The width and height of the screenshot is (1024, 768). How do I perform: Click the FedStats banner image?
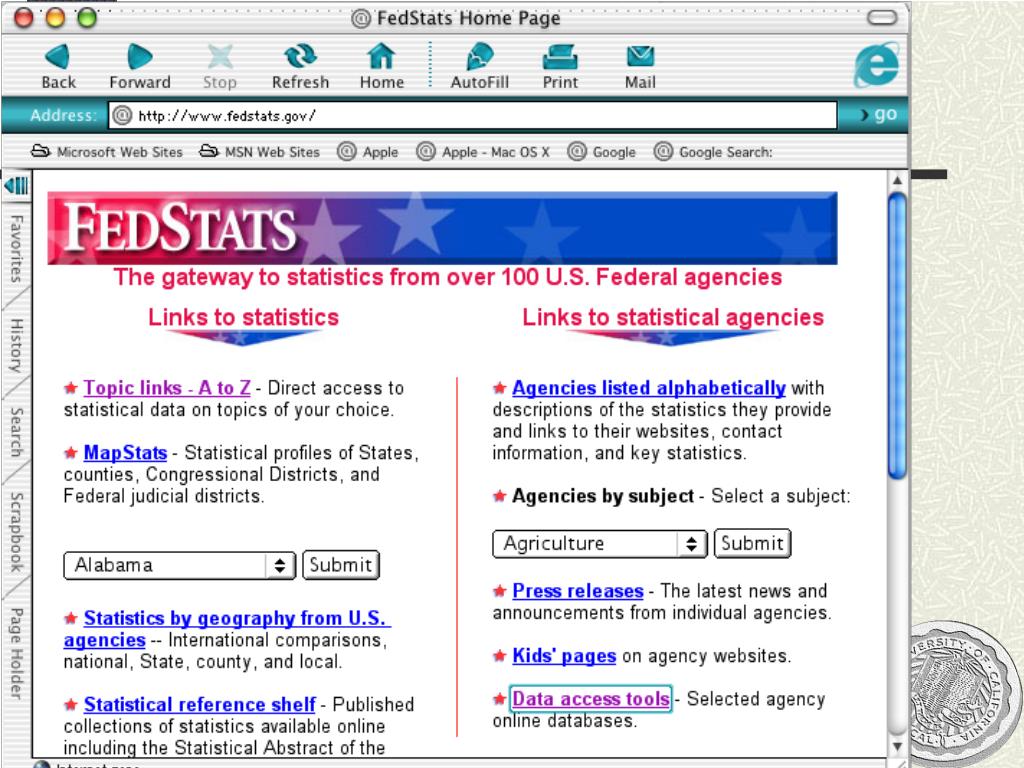coord(442,228)
